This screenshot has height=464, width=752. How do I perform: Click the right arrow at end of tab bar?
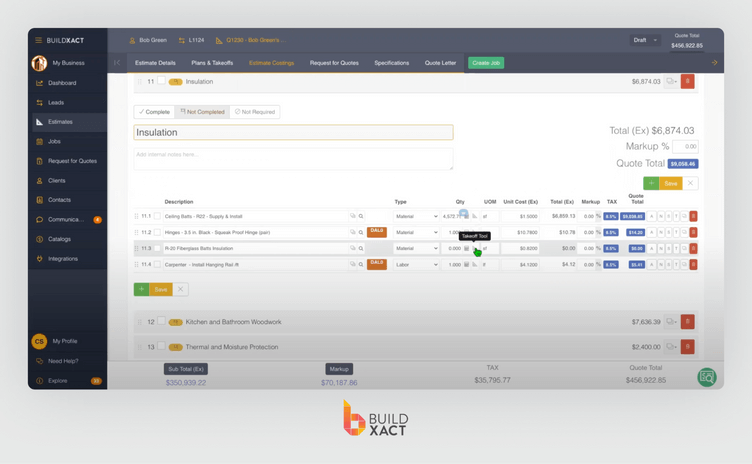click(714, 63)
